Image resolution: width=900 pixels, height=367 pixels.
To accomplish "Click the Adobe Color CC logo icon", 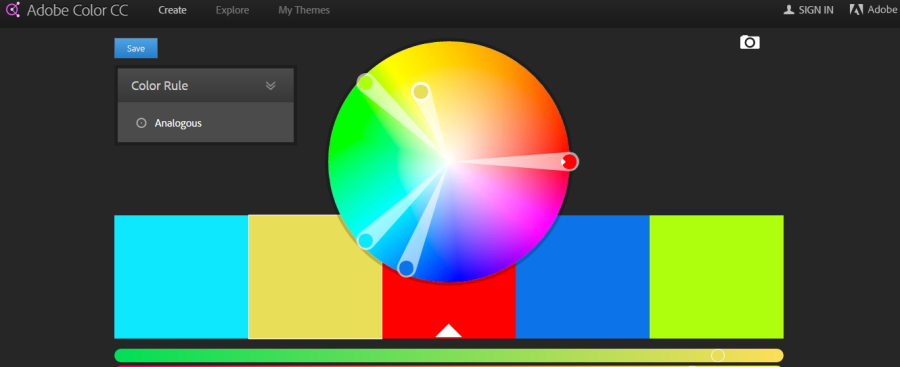I will coord(12,10).
